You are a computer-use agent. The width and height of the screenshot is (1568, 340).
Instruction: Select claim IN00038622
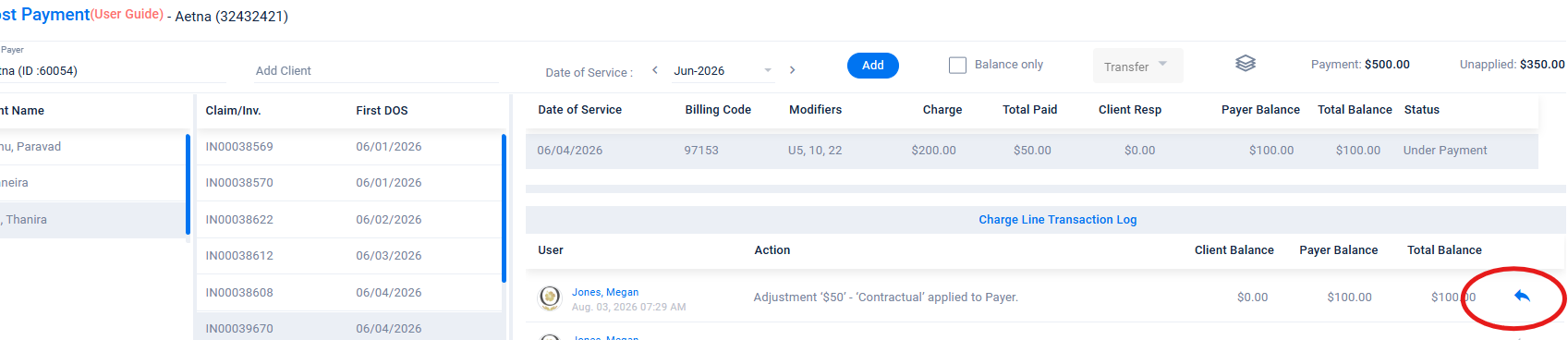pyautogui.click(x=349, y=220)
